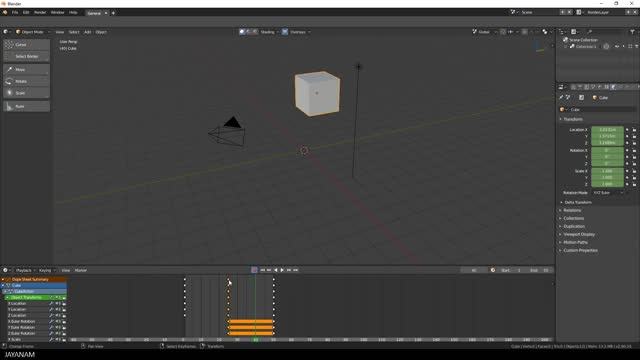Open the timeline Keying menu
Screen dimensions: 640x360
click(47, 270)
